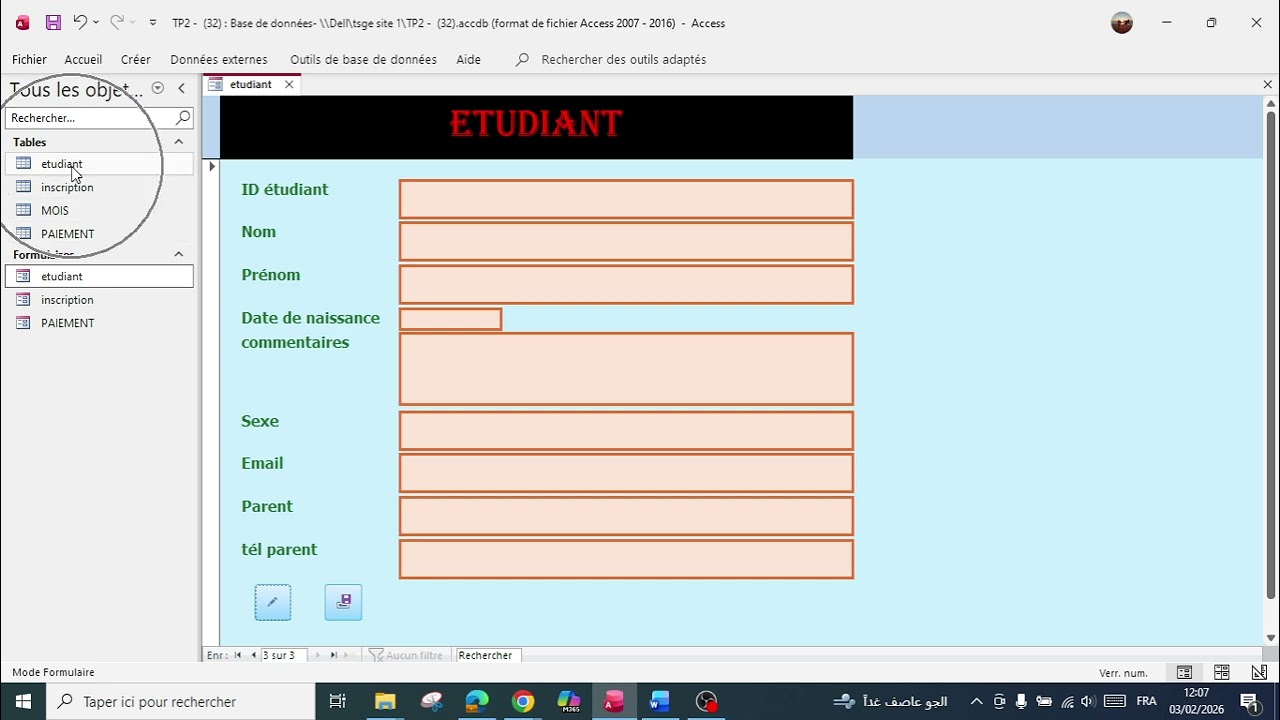1280x720 pixels.
Task: Click the vertical scrollbar down arrow
Action: pyautogui.click(x=1271, y=638)
